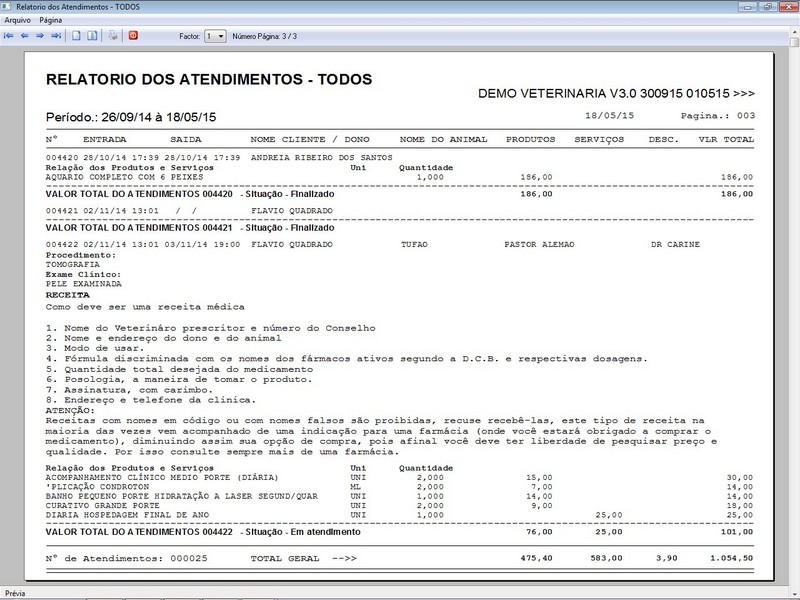Screen dimensions: 800x600
Task: Click the 'Pagina.: 003' text
Action: (x=718, y=116)
